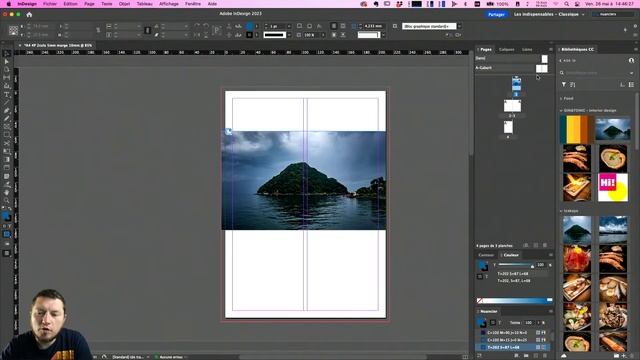640x360 pixels.
Task: Click the Partager button
Action: [496, 14]
